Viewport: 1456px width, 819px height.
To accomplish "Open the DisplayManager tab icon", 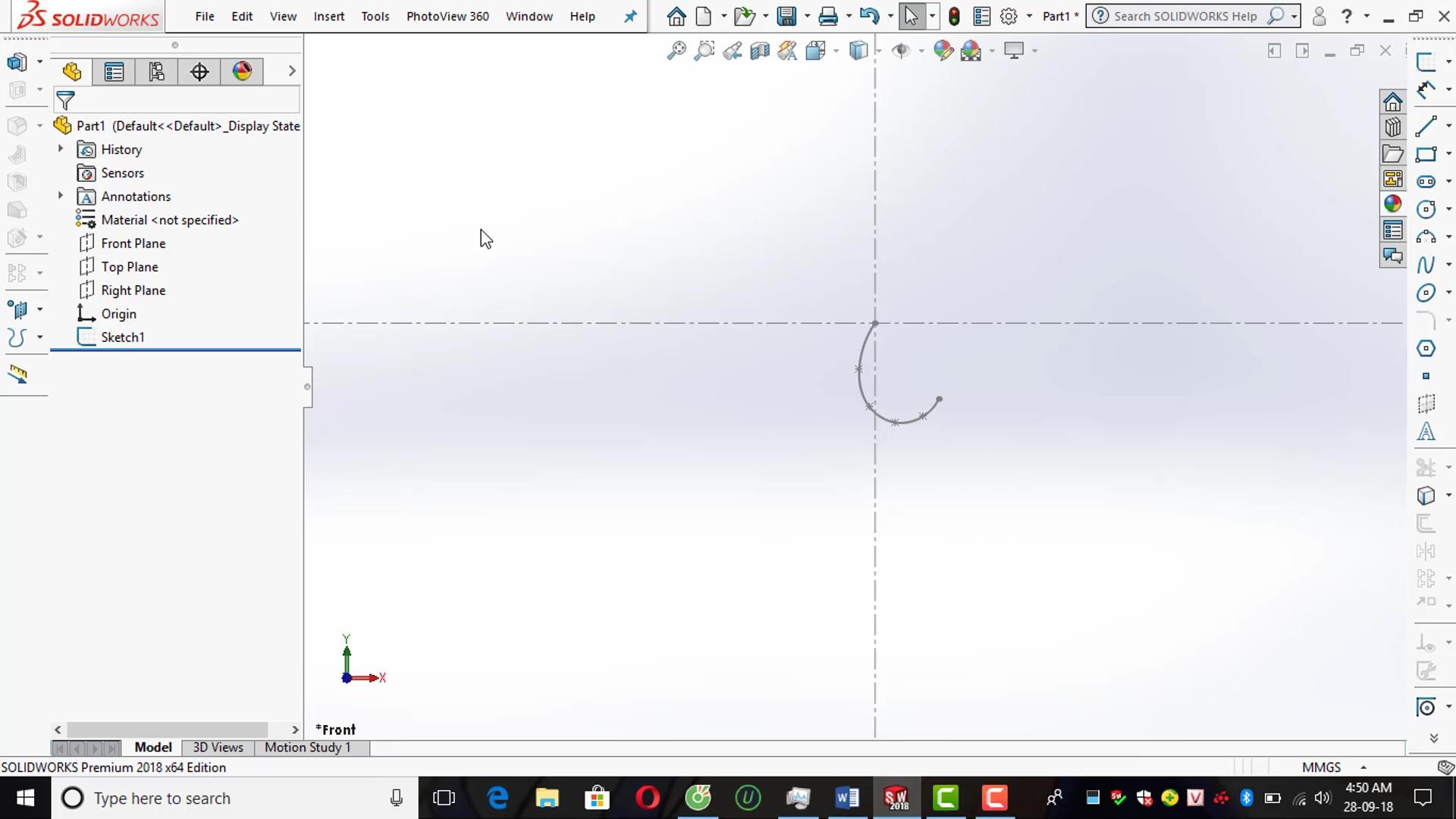I will coord(242,72).
